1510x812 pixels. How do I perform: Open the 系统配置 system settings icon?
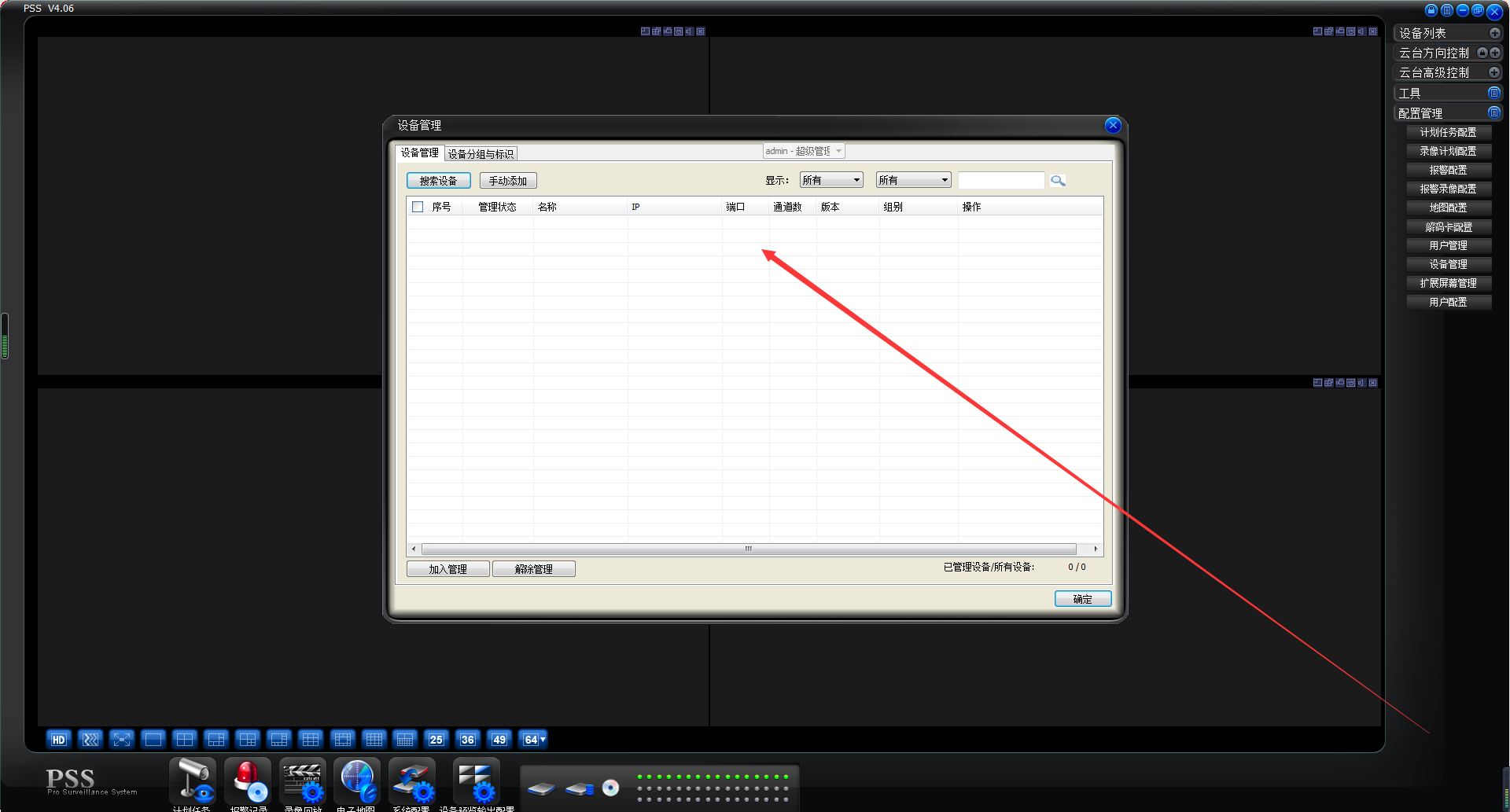pos(412,780)
